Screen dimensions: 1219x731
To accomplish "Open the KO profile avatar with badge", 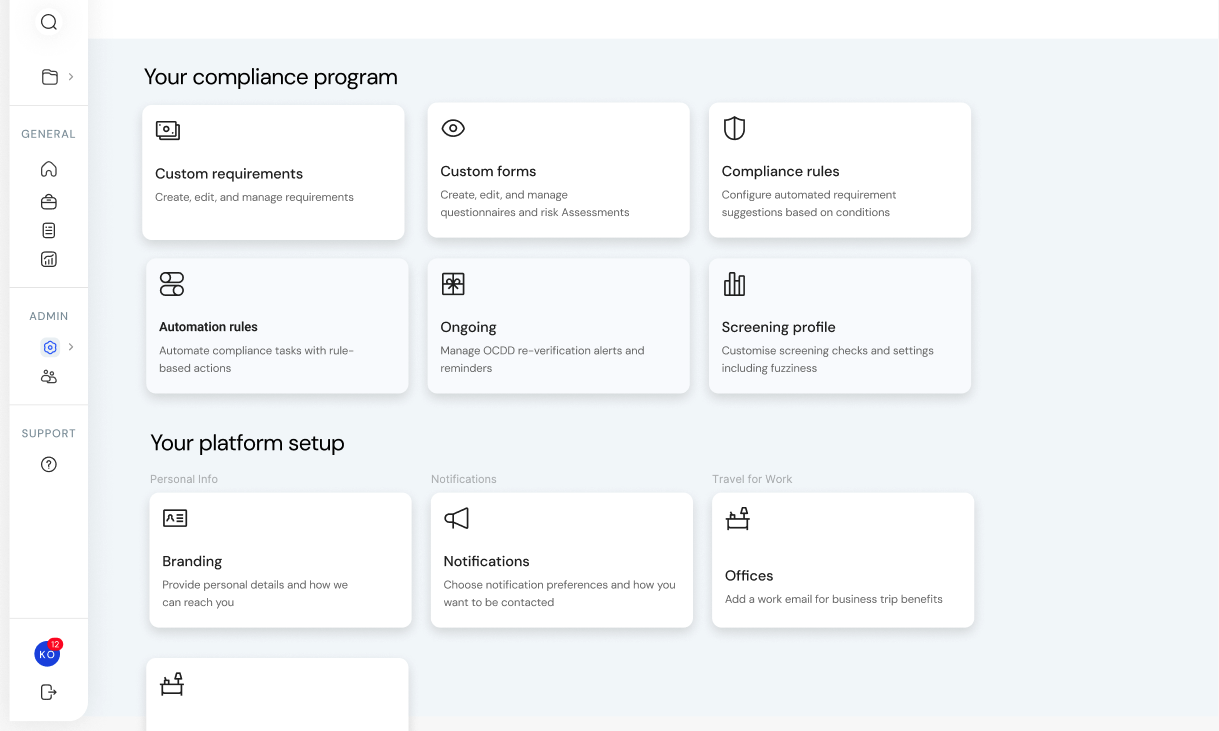I will 47,653.
